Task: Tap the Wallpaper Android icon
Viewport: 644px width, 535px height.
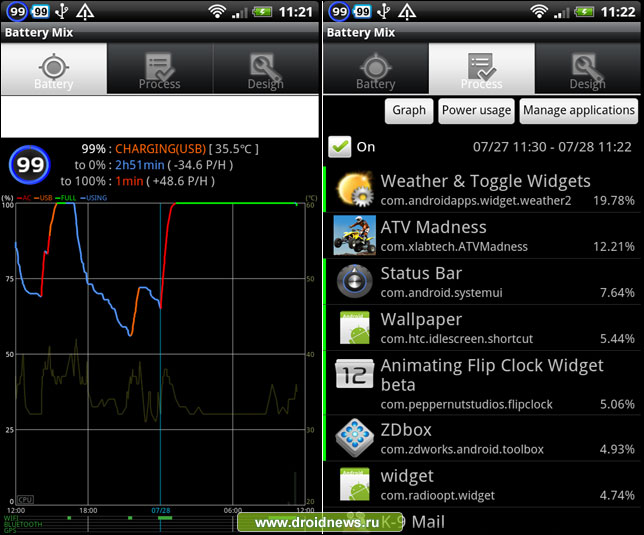Action: coord(354,328)
